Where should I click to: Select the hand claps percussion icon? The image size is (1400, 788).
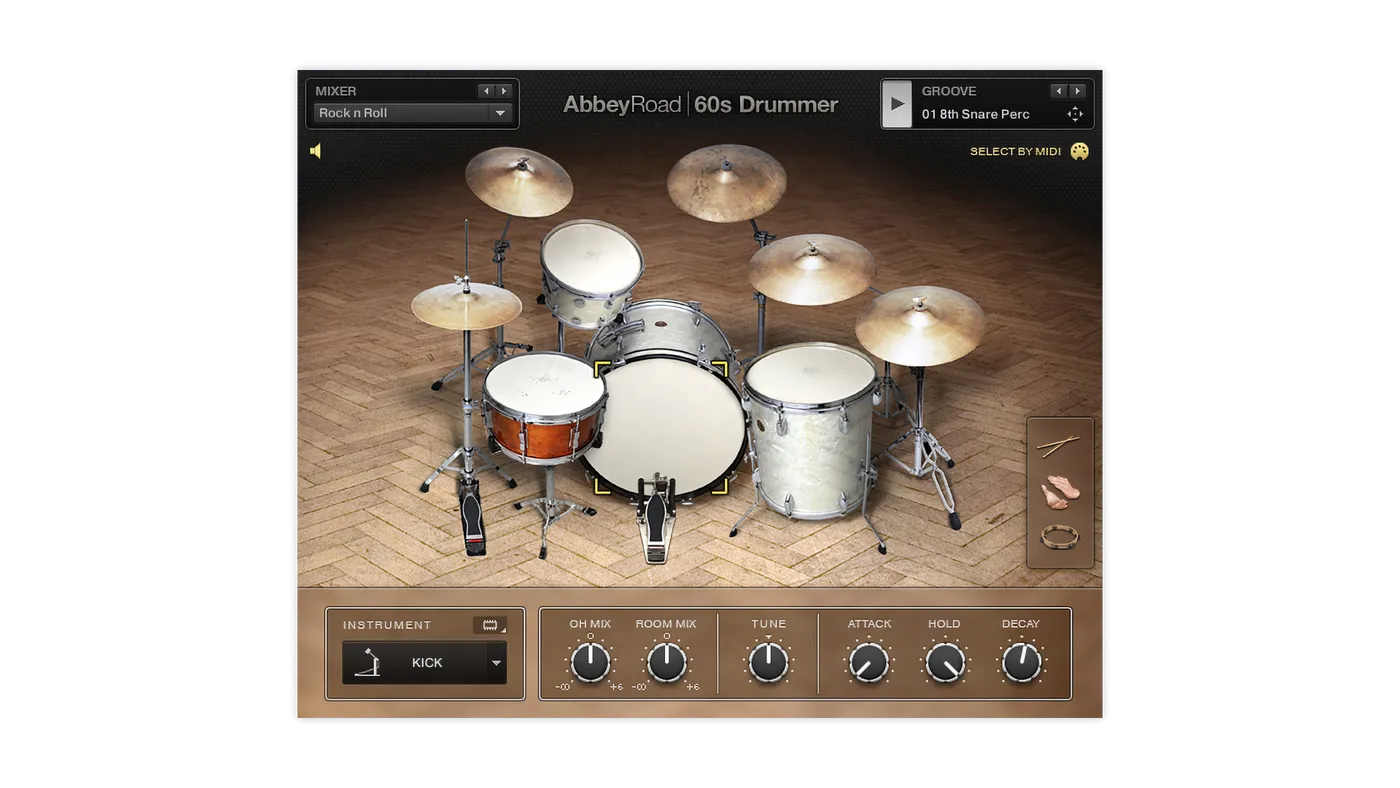(x=1058, y=493)
